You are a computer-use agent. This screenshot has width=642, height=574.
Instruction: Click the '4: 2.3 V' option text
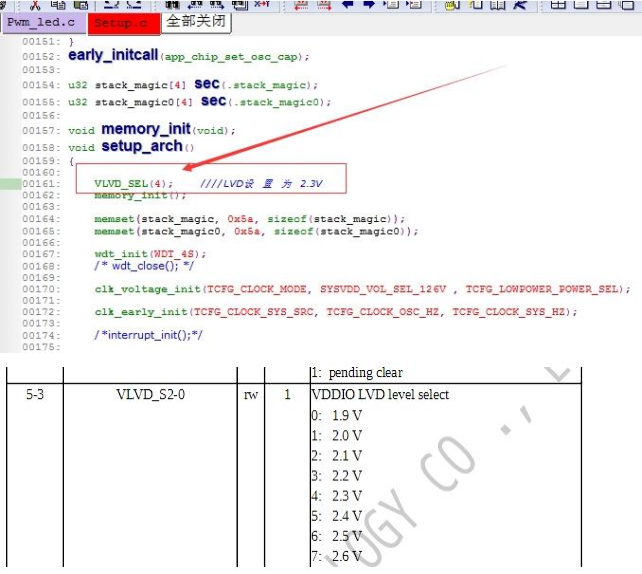point(337,496)
